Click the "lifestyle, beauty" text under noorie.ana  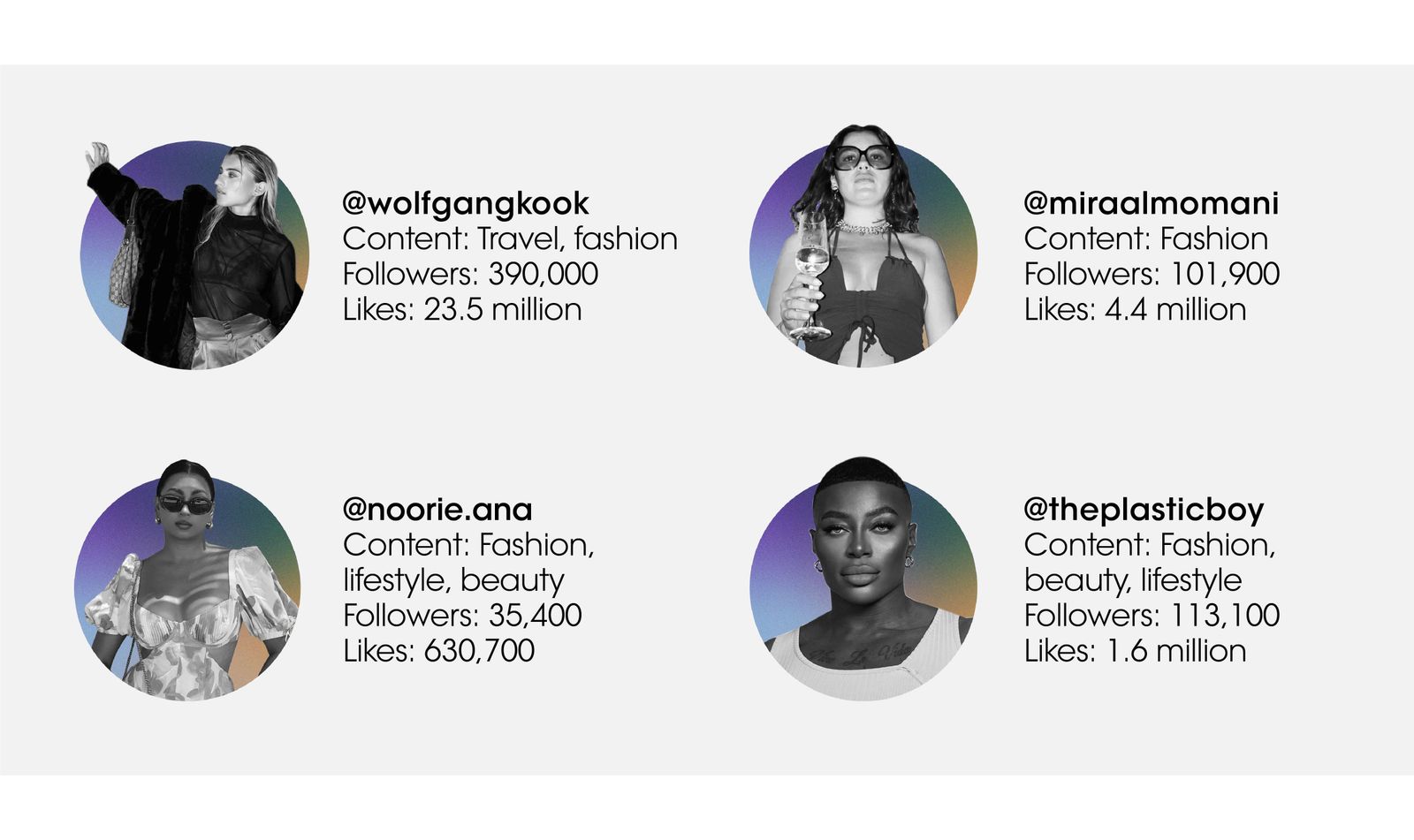[x=453, y=580]
